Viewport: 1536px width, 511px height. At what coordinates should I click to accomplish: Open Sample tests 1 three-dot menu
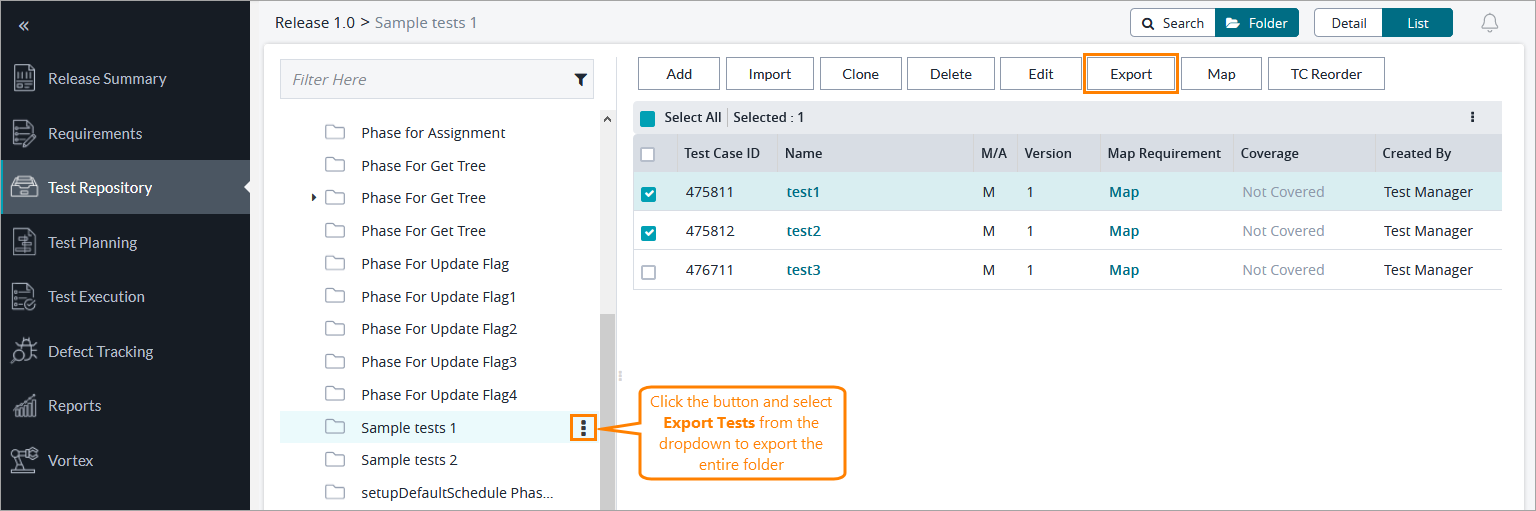coord(583,428)
